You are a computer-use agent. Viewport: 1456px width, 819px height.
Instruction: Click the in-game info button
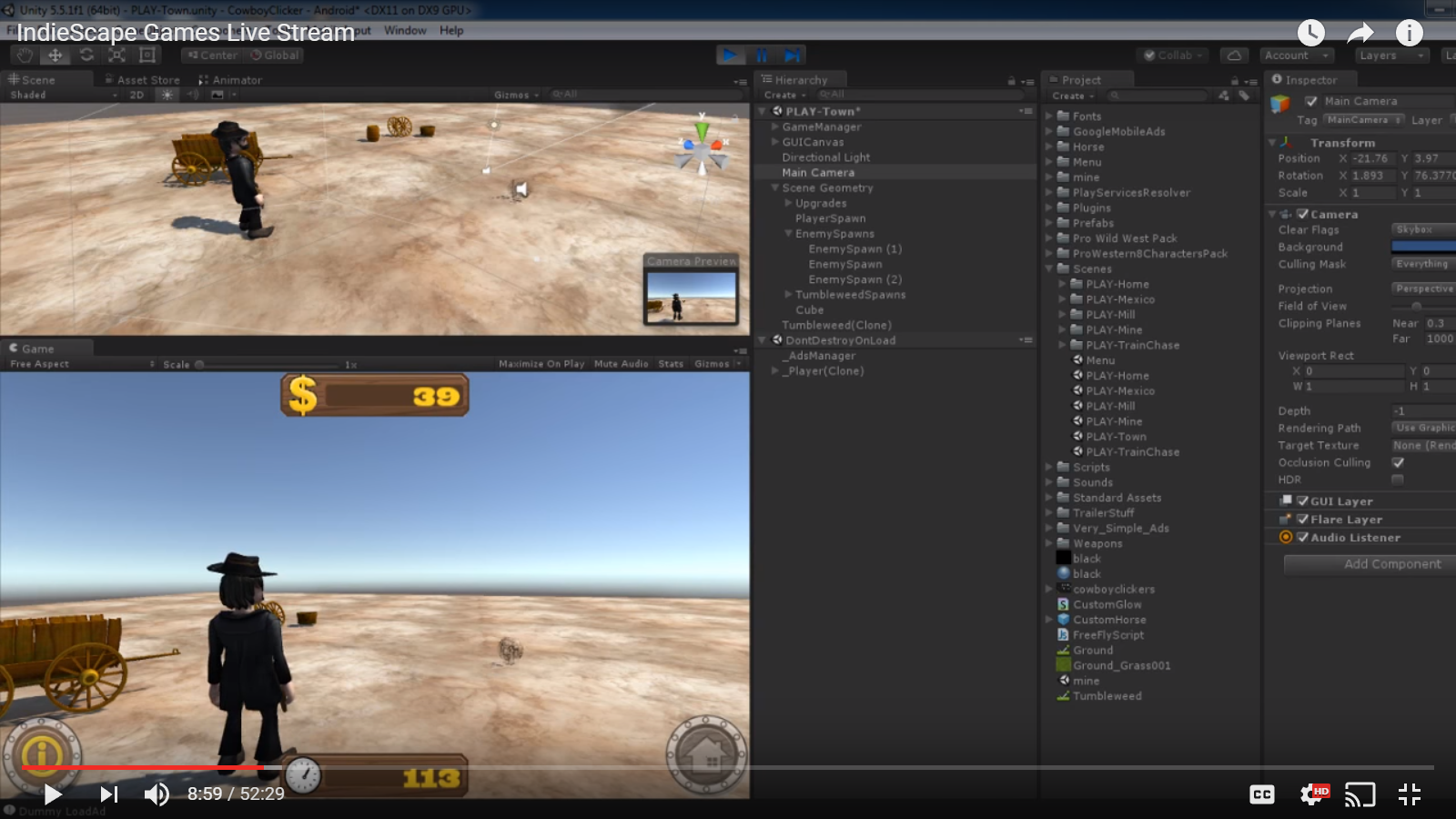point(41,753)
